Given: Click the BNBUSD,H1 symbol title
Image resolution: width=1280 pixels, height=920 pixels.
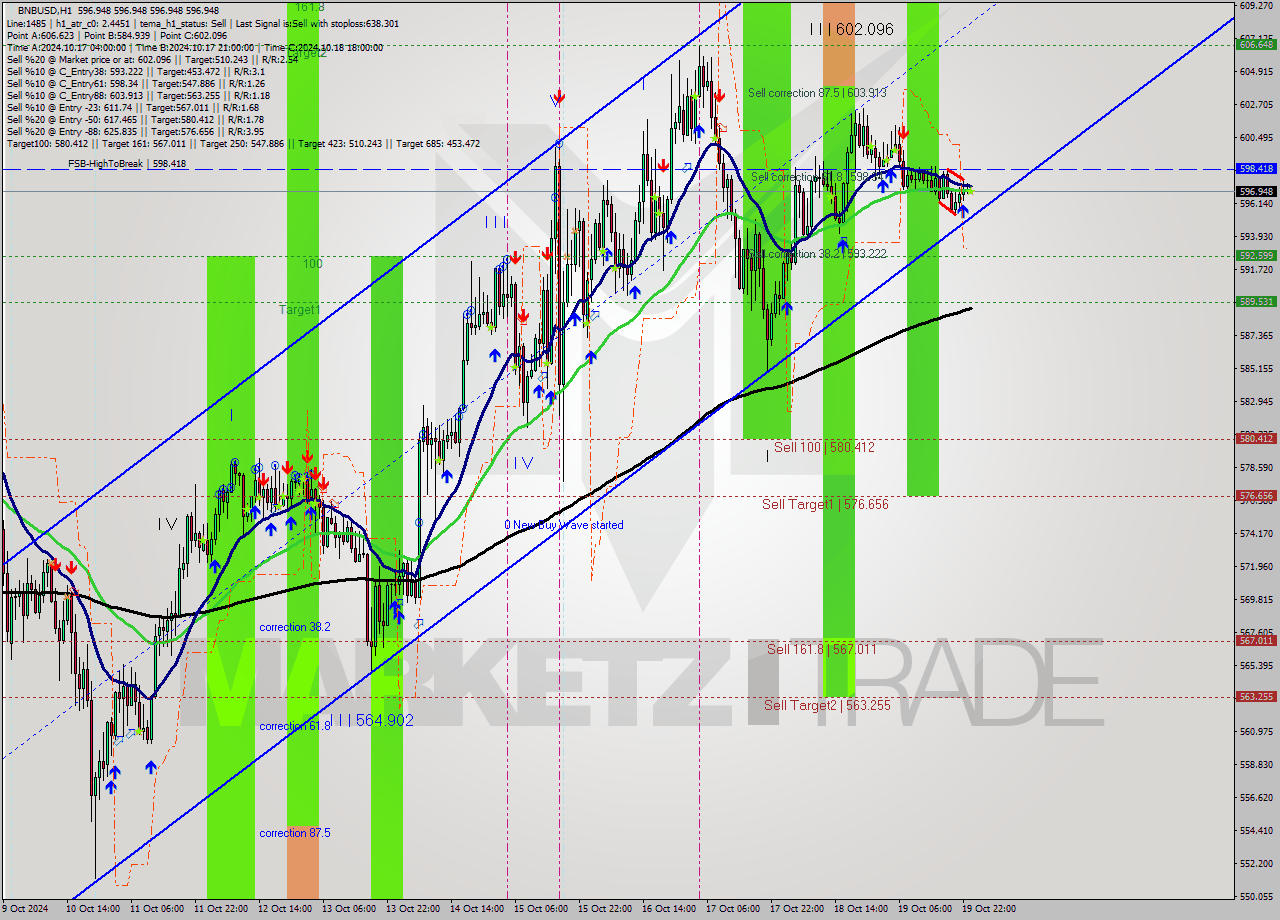Looking at the screenshot, I should point(44,10).
